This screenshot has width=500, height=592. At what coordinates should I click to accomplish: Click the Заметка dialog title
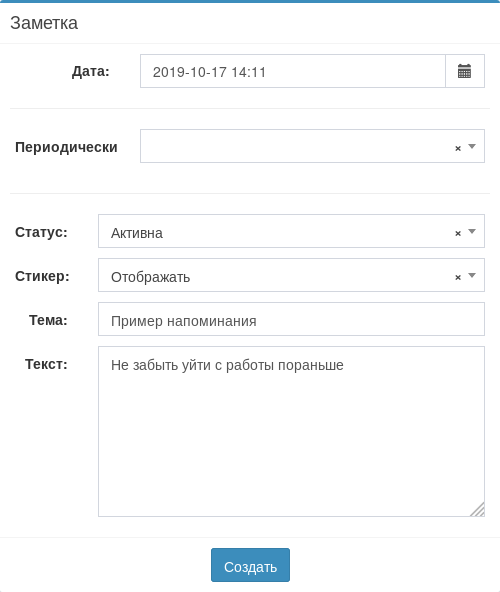[x=44, y=23]
